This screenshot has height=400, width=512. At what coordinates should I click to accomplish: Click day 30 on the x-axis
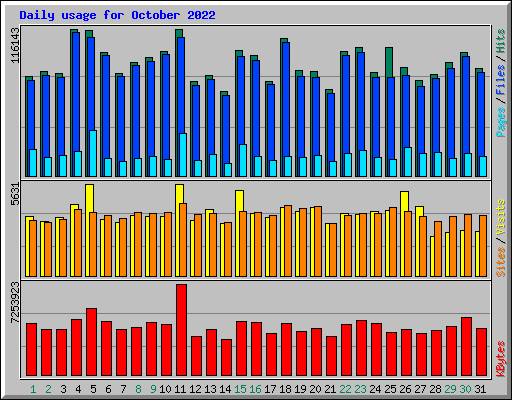click(465, 389)
